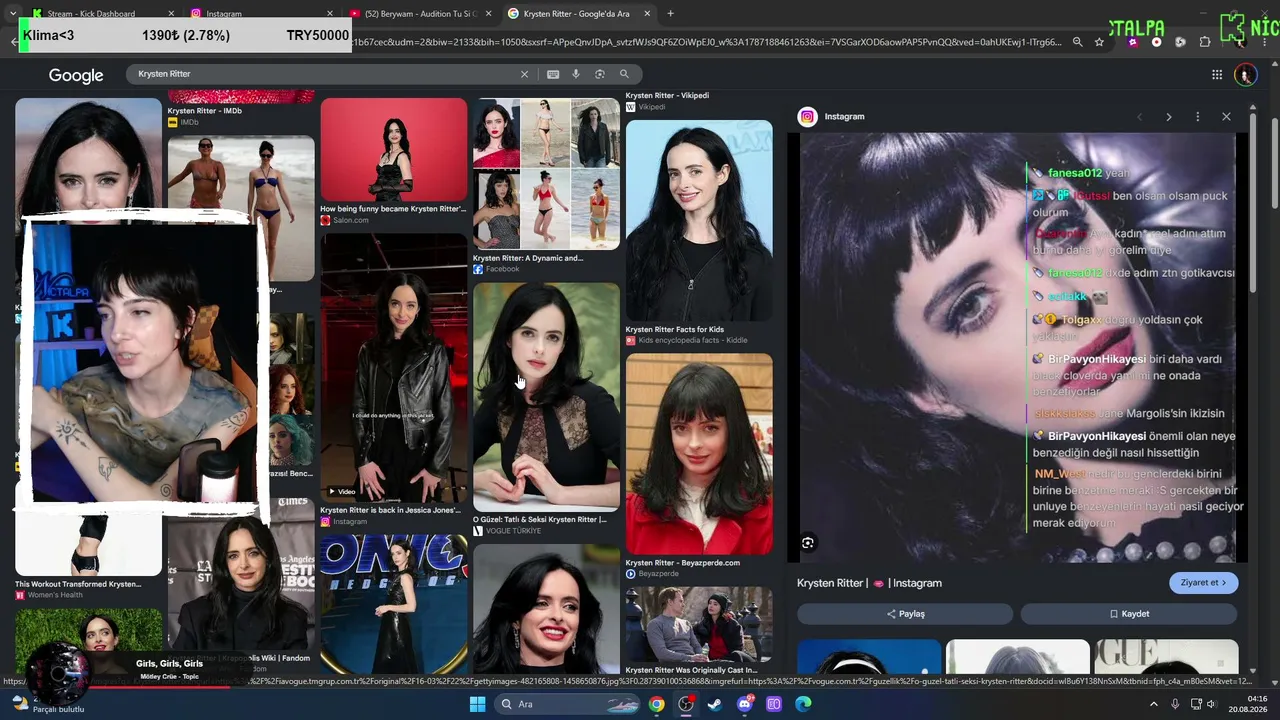Image resolution: width=1280 pixels, height=720 pixels.
Task: Click the Google logo
Action: click(x=76, y=75)
